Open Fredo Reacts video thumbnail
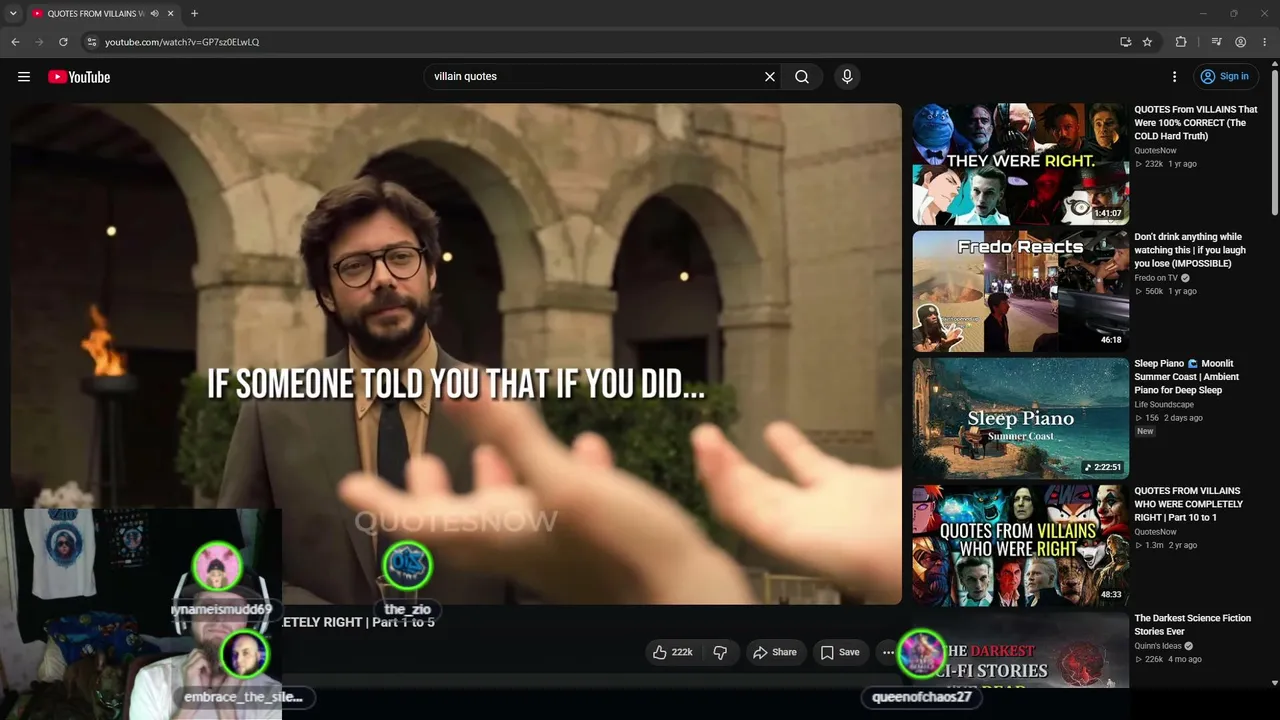Image resolution: width=1280 pixels, height=720 pixels. pos(1021,292)
